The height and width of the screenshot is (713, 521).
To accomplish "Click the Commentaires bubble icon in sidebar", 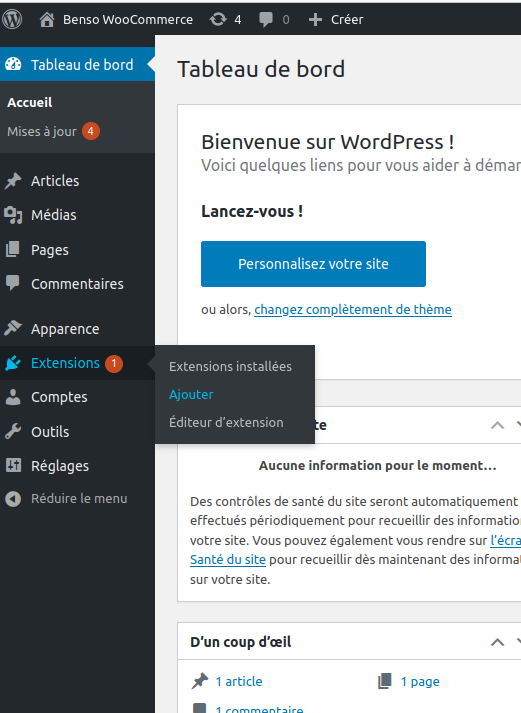I will click(x=13, y=283).
